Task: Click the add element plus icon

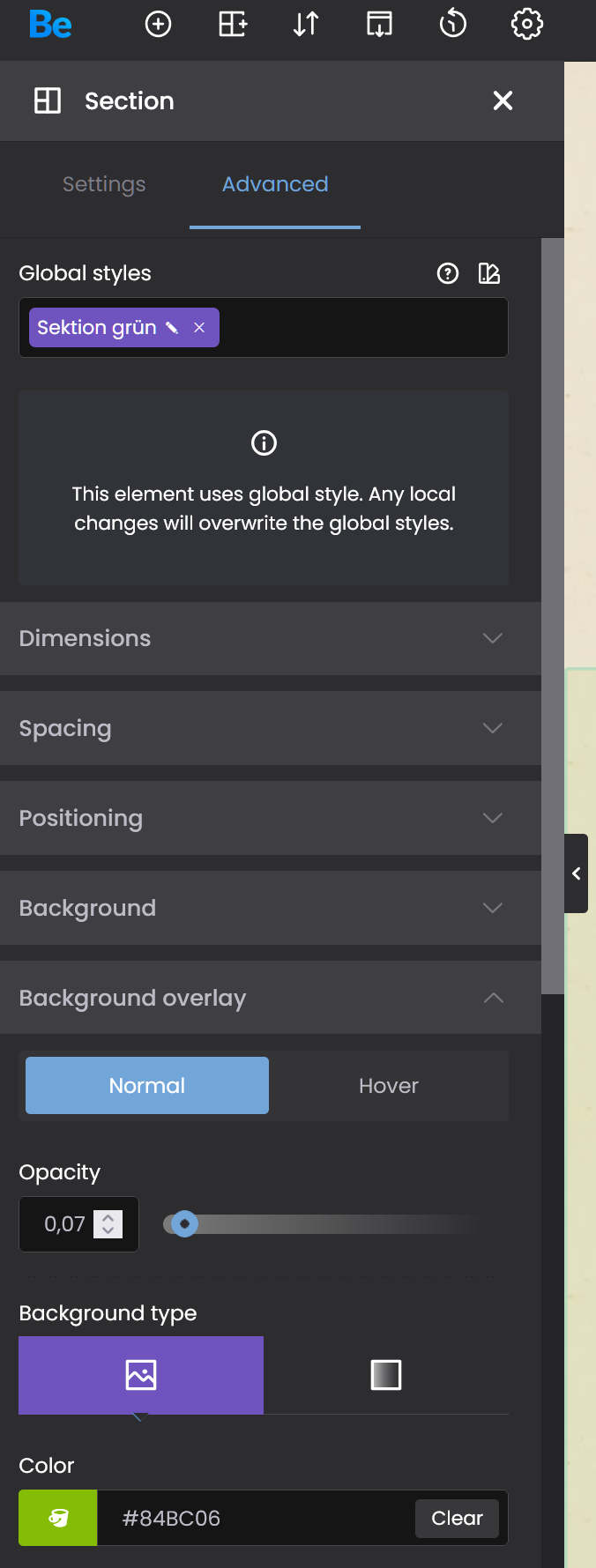Action: [x=159, y=24]
